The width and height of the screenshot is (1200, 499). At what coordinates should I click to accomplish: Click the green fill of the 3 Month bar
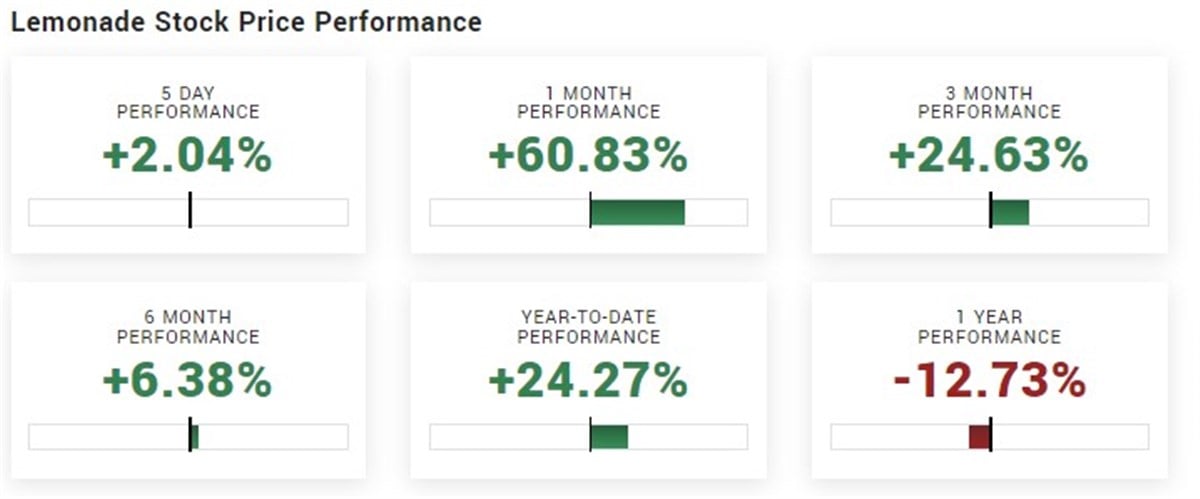click(x=1010, y=212)
